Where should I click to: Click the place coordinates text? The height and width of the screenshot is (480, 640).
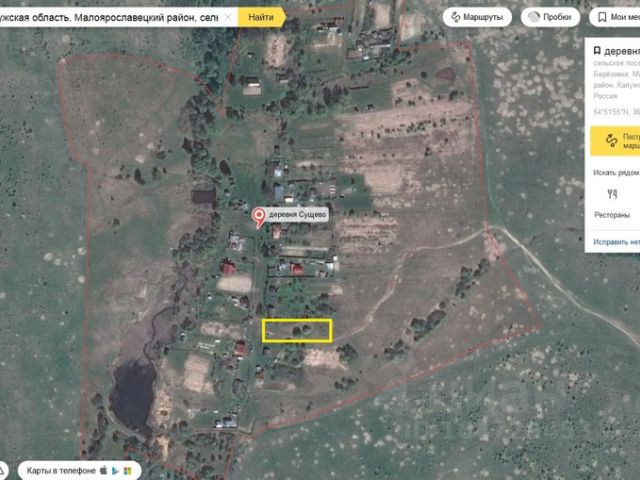click(x=615, y=112)
